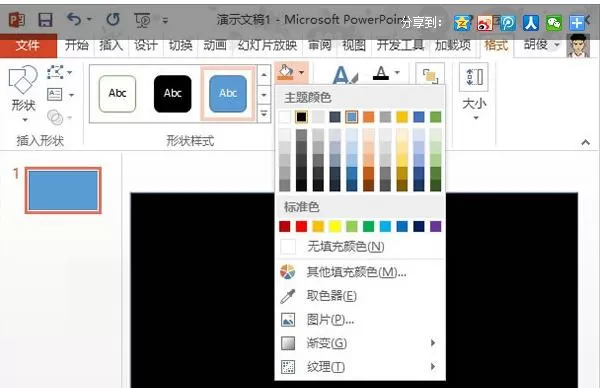Pick the orange theme color swatch
The height and width of the screenshot is (388, 600).
point(368,117)
